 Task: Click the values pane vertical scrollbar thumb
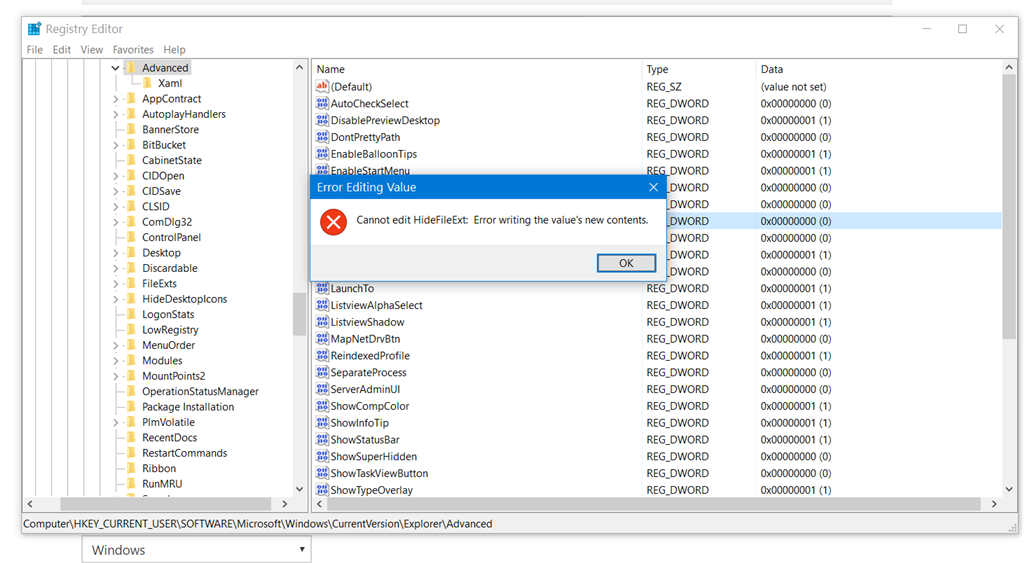[x=1009, y=207]
